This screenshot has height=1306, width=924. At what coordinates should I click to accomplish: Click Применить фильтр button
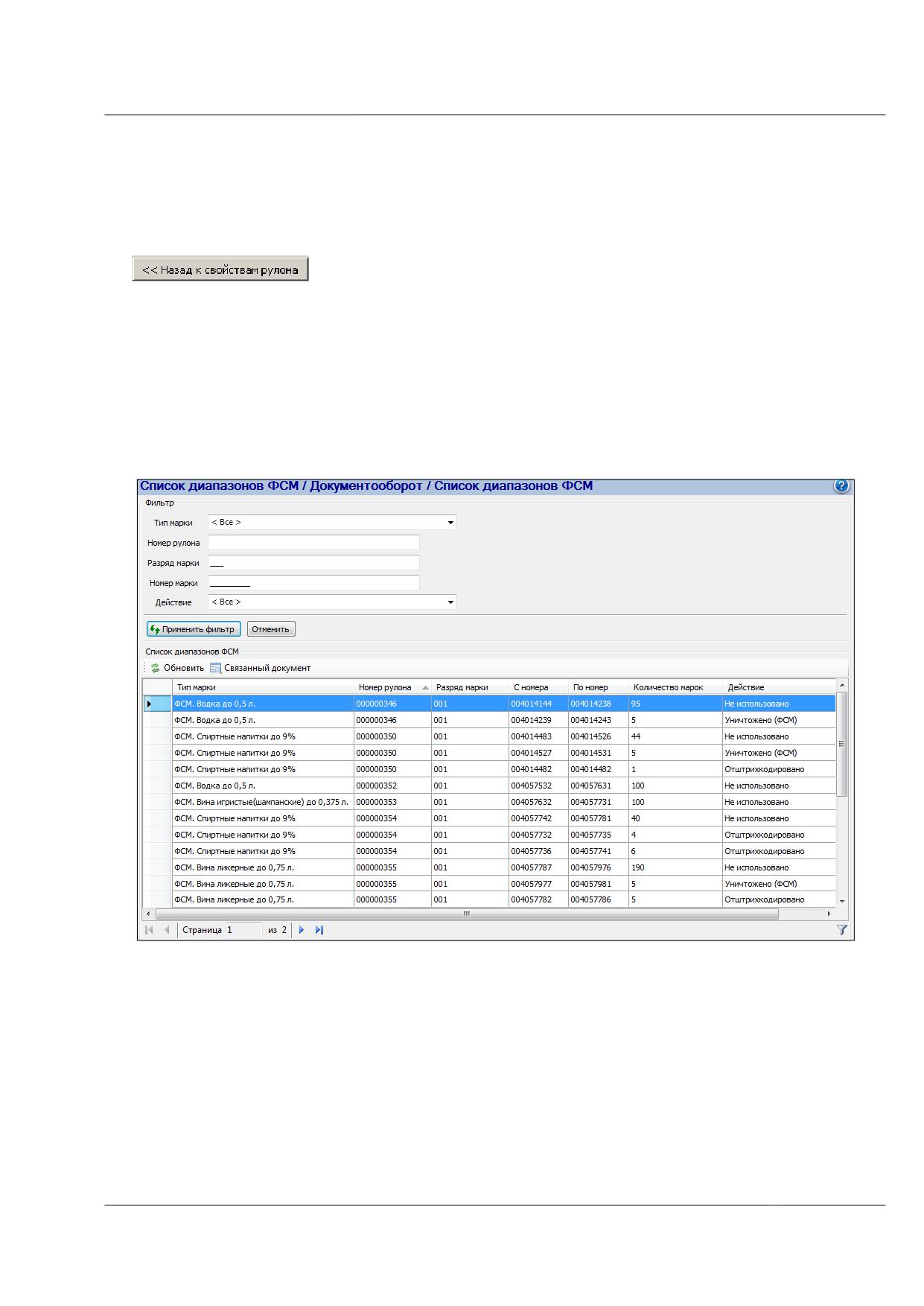click(x=194, y=629)
